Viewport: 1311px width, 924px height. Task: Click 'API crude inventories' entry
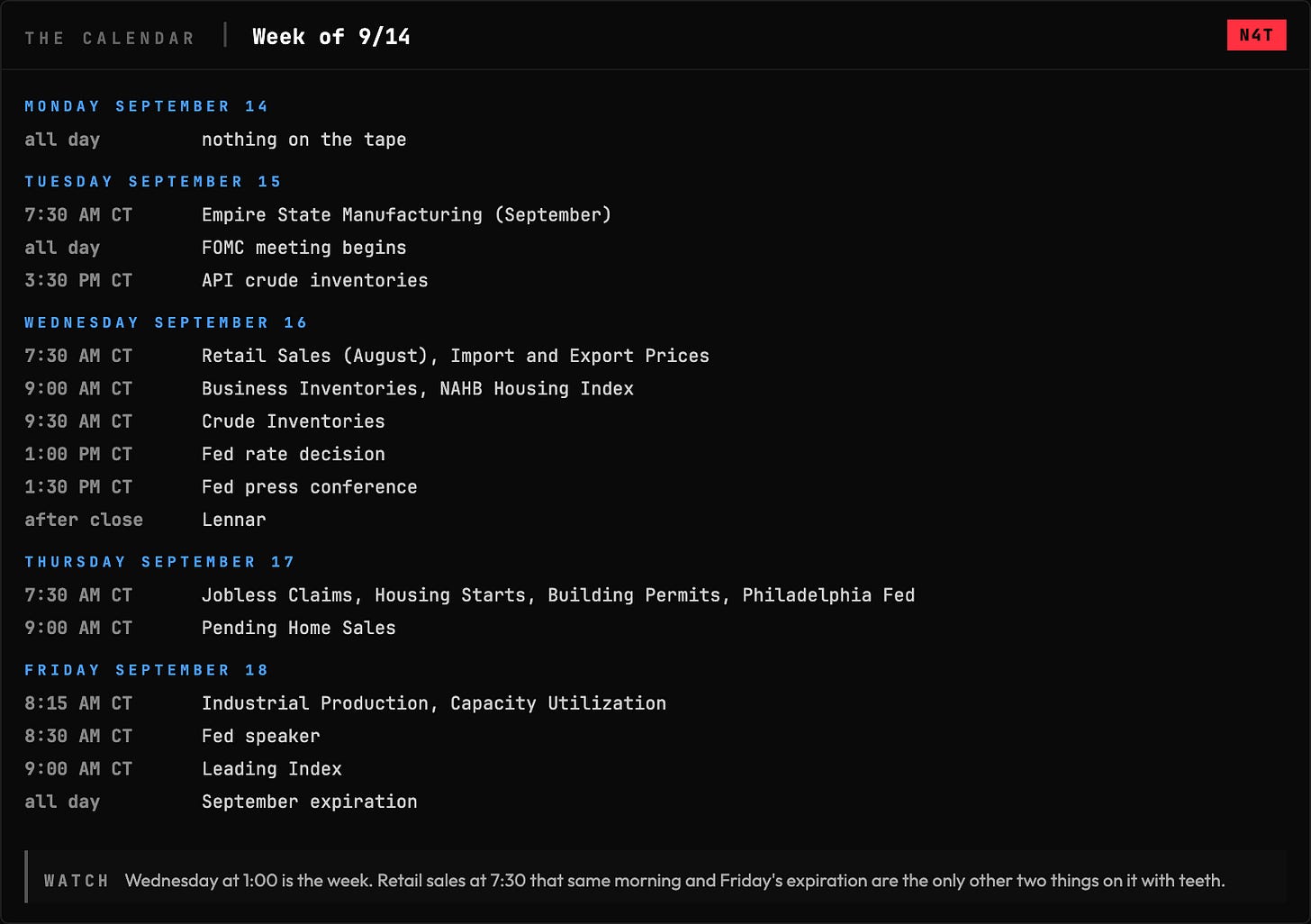pos(314,280)
